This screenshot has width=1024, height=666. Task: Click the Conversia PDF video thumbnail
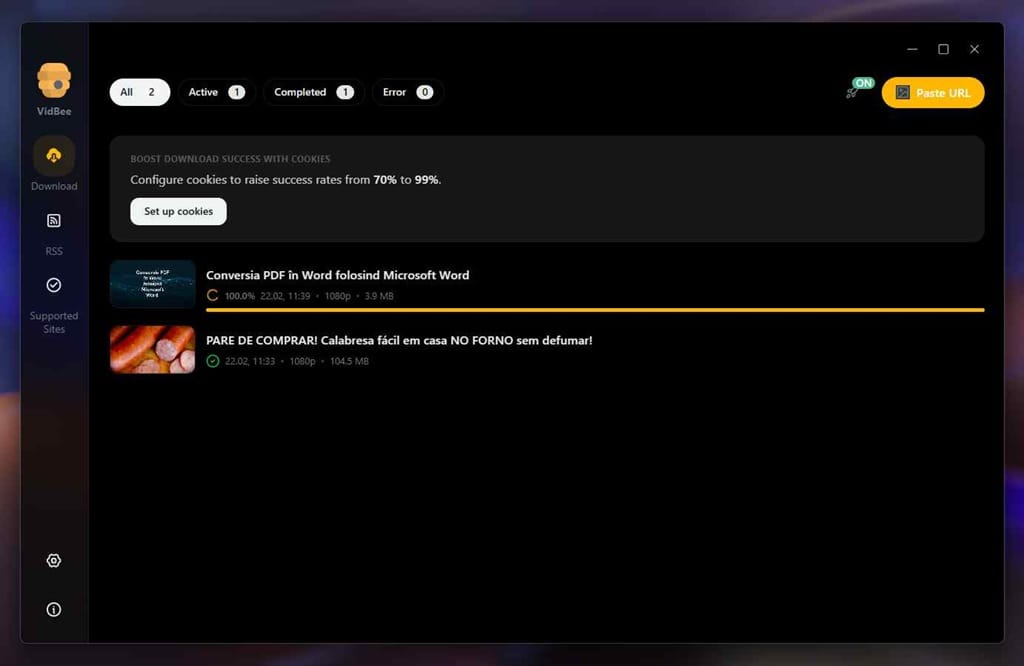point(152,283)
